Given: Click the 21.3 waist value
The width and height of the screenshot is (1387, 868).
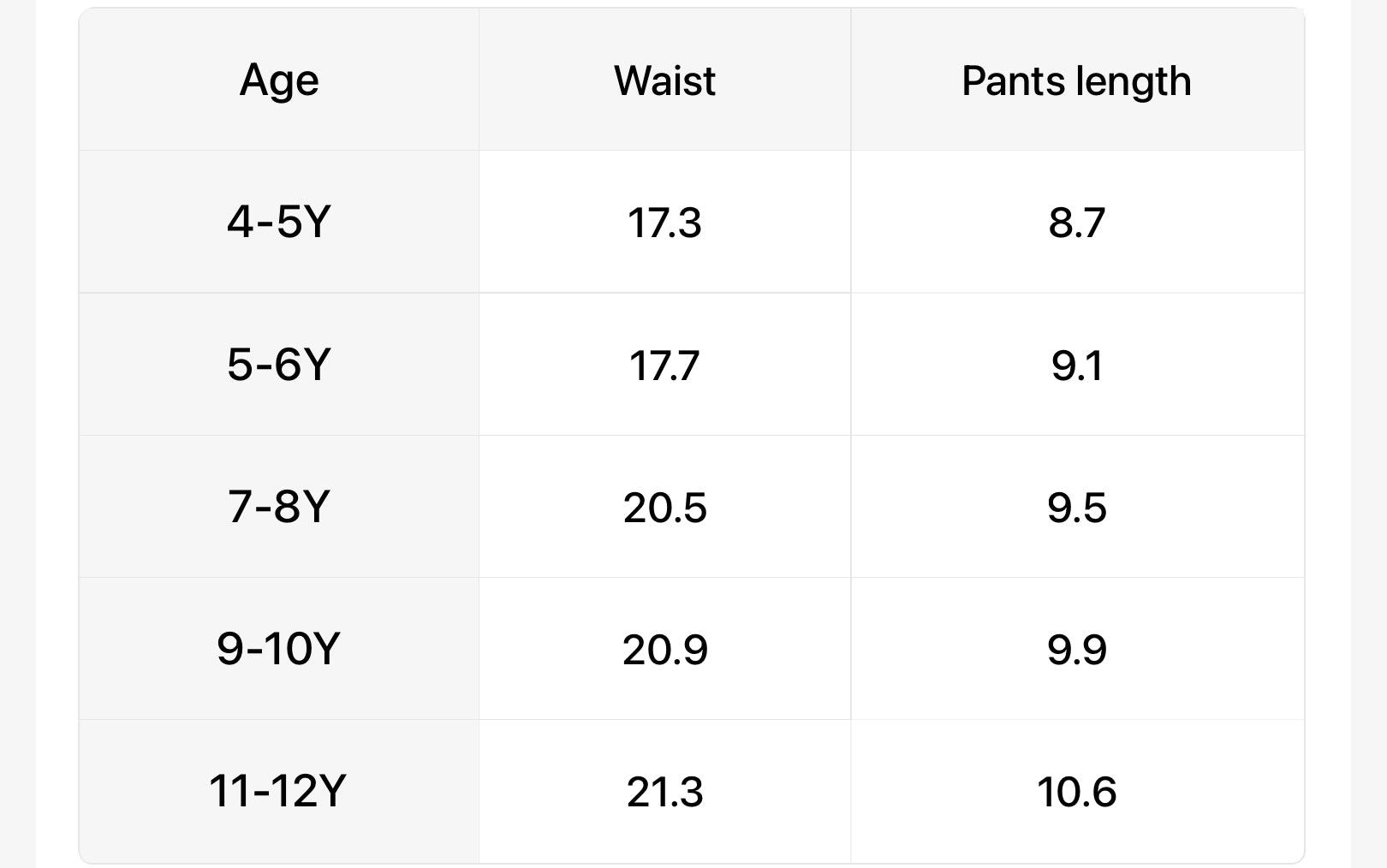Looking at the screenshot, I should (664, 791).
